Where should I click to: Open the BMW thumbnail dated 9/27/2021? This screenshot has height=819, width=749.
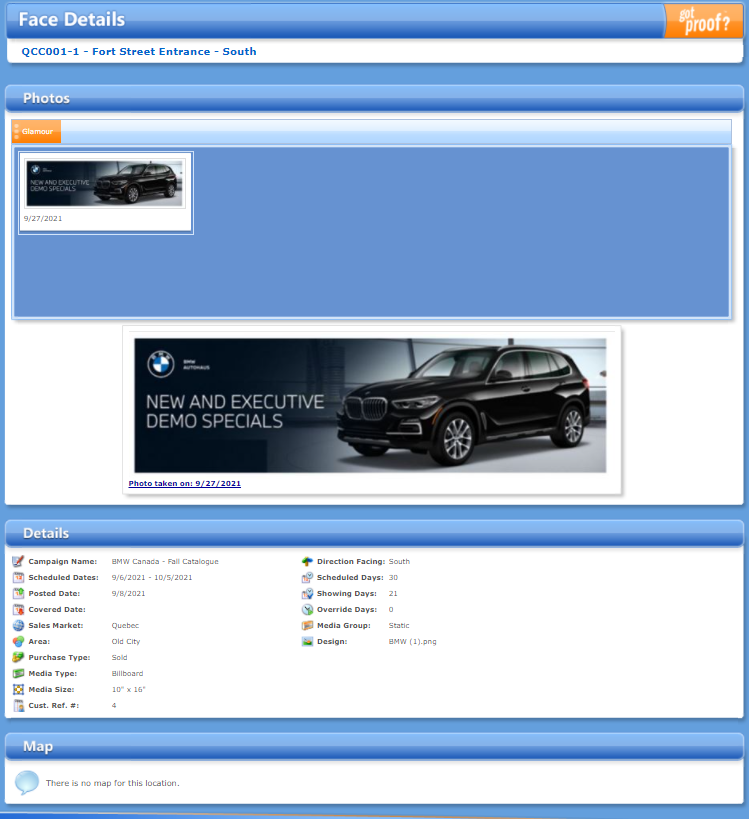[x=105, y=184]
